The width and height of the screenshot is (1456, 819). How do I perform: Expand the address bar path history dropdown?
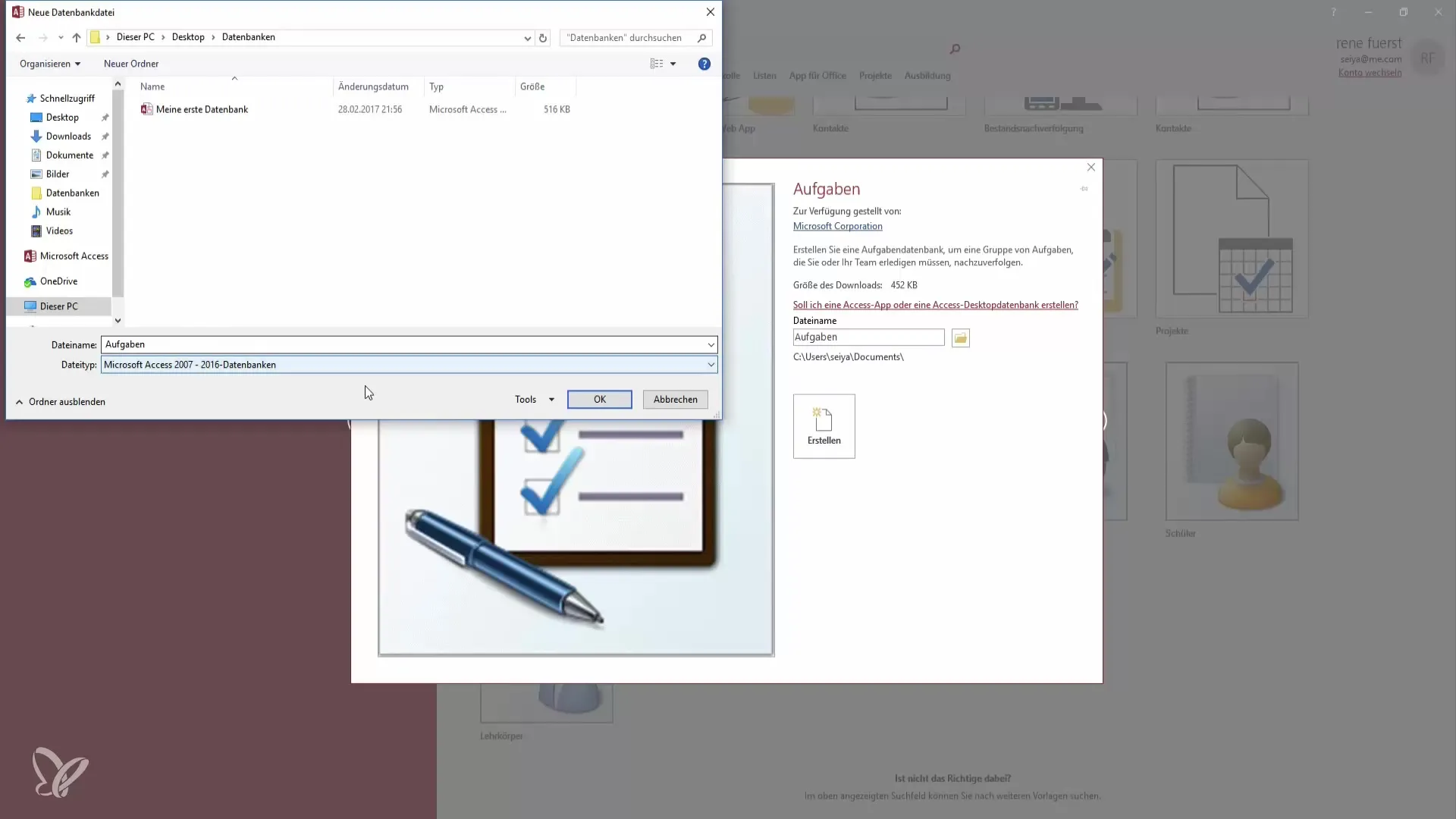click(x=527, y=38)
